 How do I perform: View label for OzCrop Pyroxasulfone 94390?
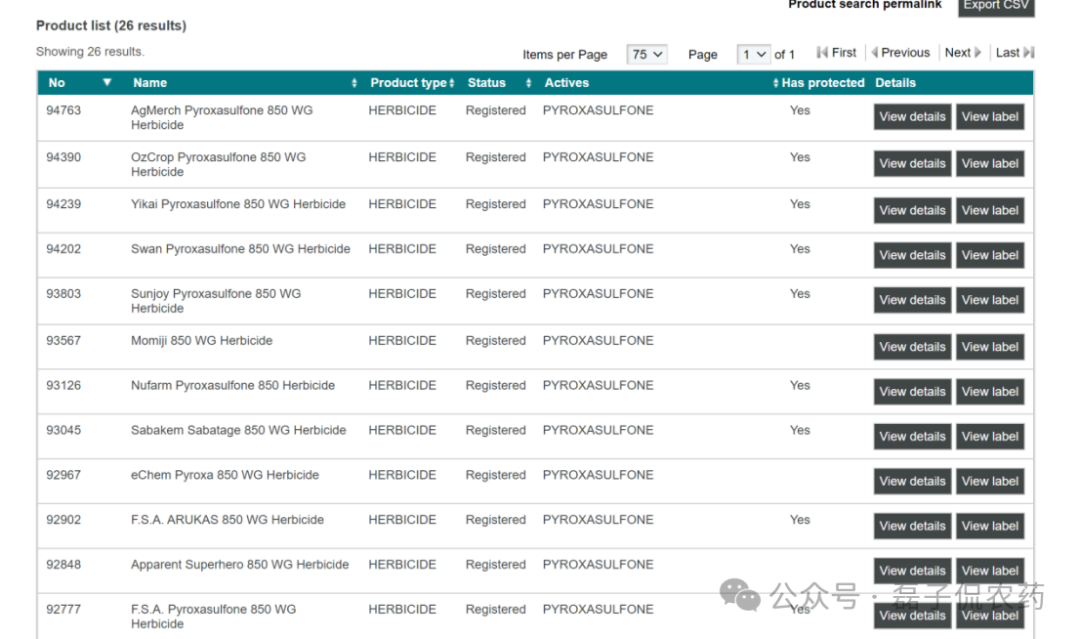pyautogui.click(x=990, y=163)
